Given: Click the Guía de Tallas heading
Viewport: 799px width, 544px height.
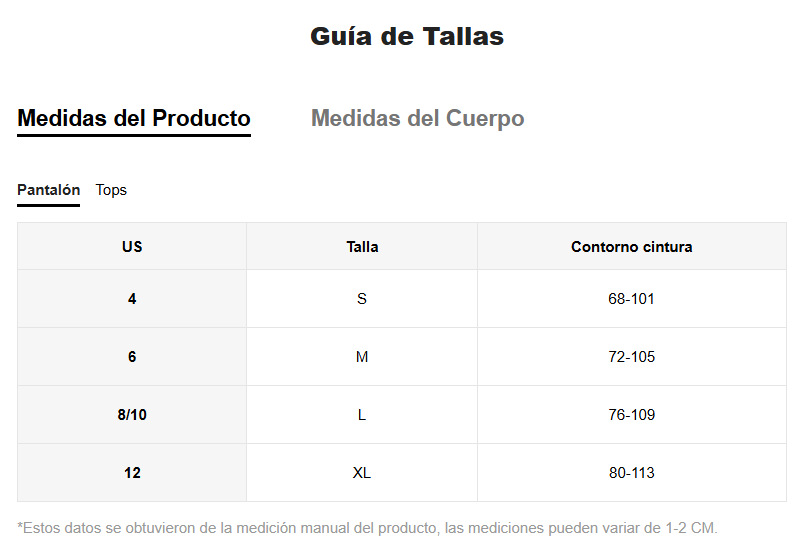Looking at the screenshot, I should 407,37.
